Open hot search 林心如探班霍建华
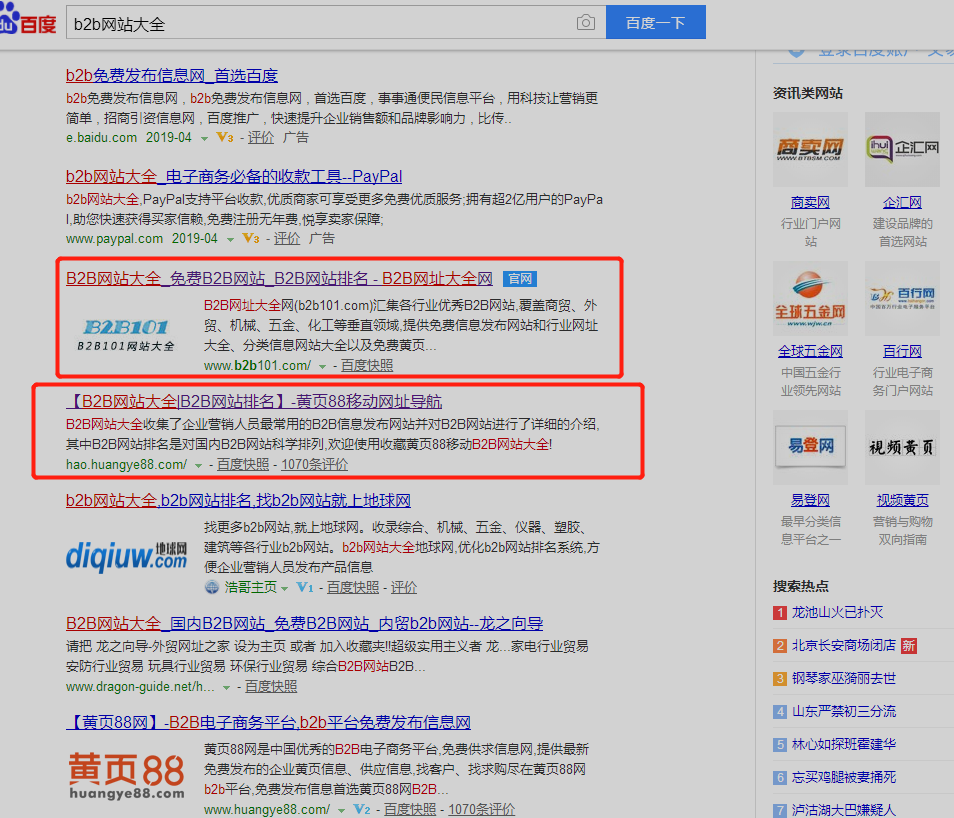 click(843, 744)
